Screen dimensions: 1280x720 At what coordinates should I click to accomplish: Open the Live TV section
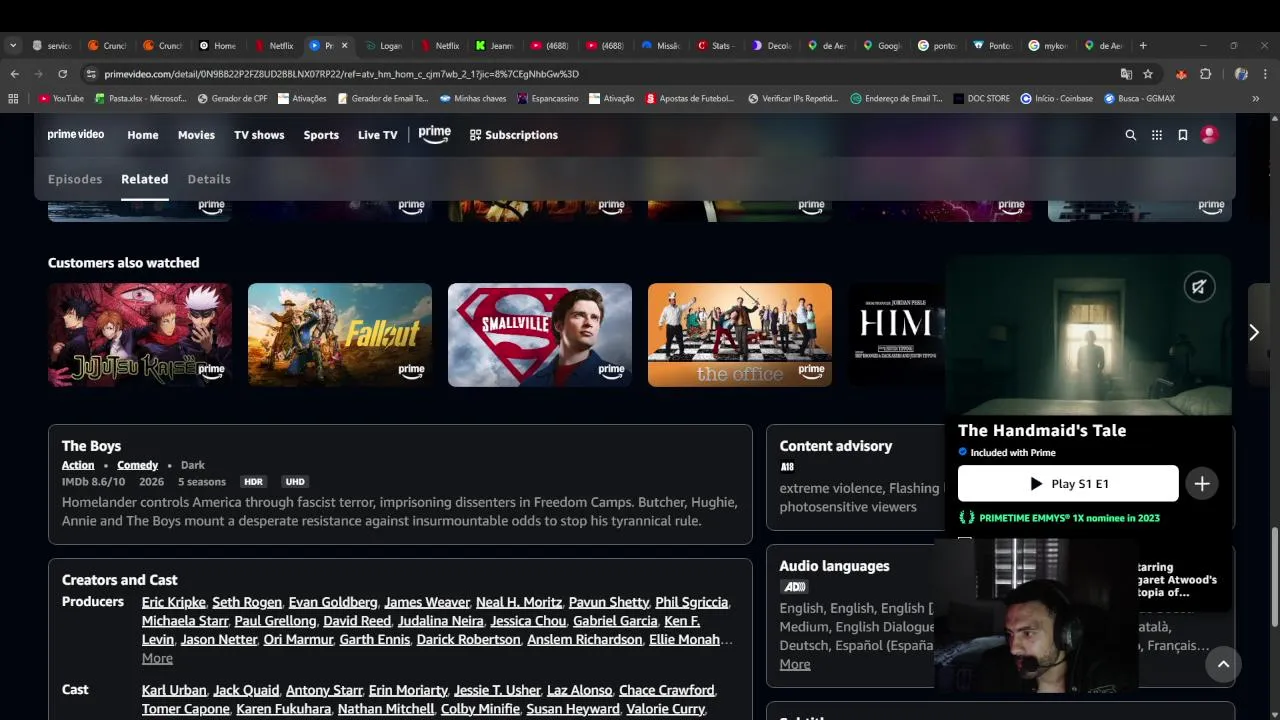[x=377, y=135]
